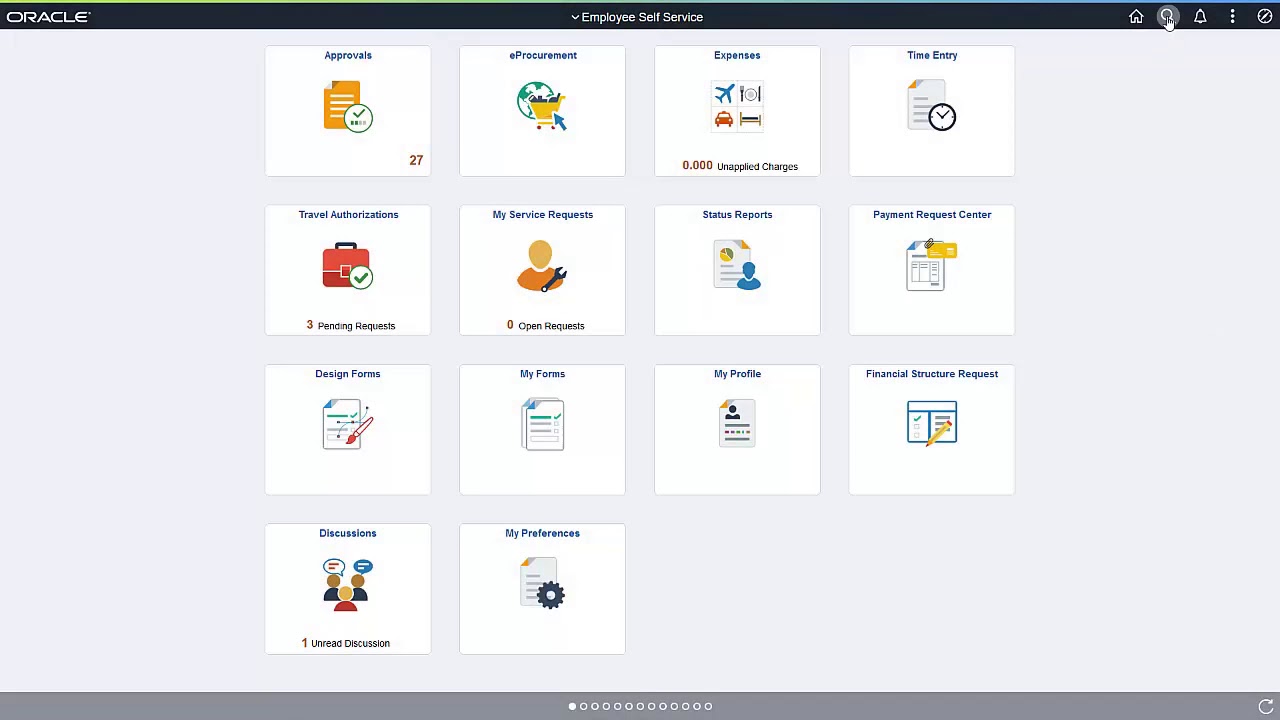Open the Time Entry clock icon
Image resolution: width=1280 pixels, height=720 pixels.
tap(932, 106)
